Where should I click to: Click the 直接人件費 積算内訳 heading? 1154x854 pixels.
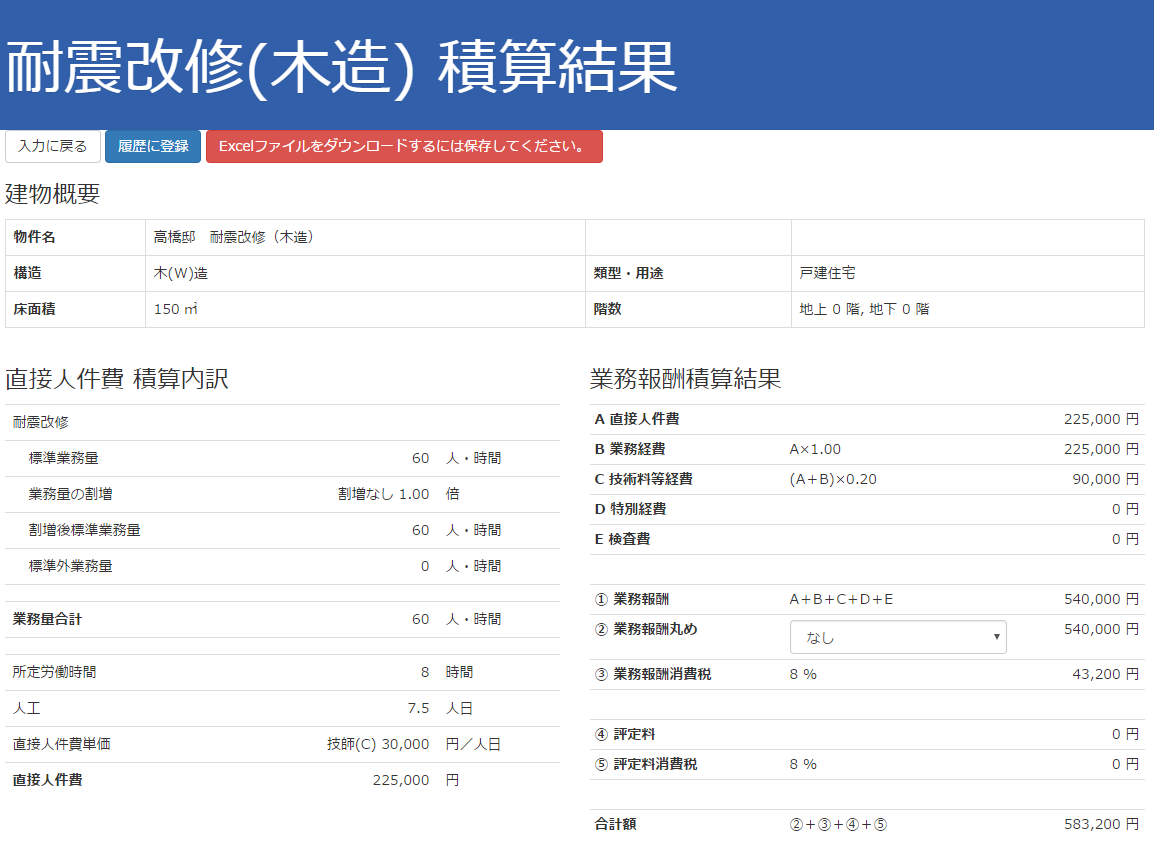point(117,379)
